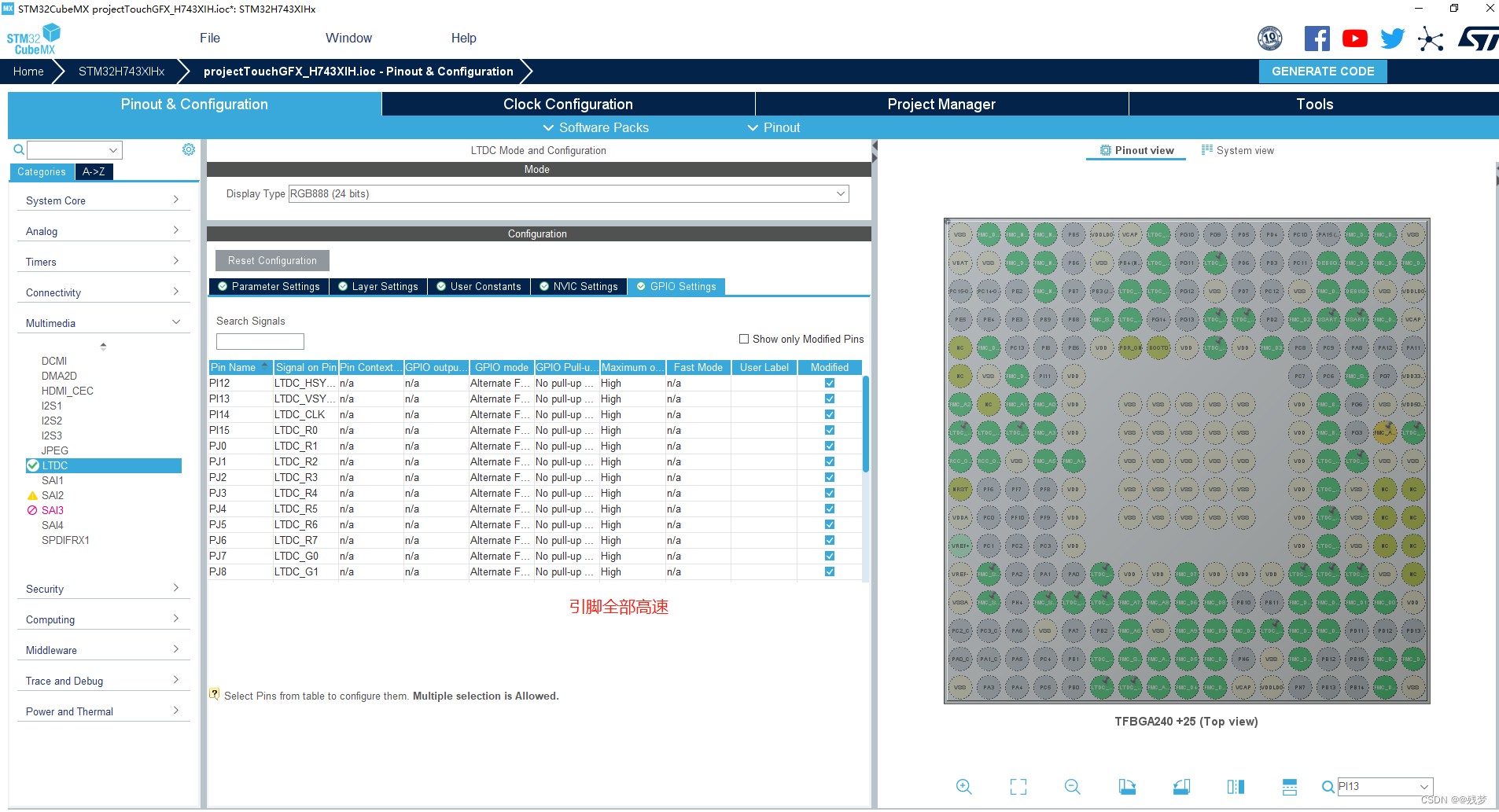Toggle the Modified checkbox for PJ3
The image size is (1499, 812).
click(830, 494)
